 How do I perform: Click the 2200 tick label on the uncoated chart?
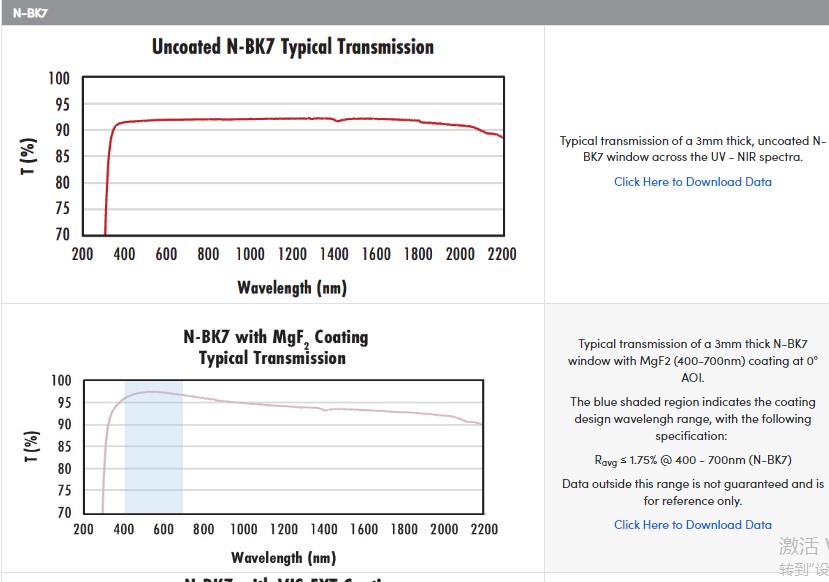501,254
